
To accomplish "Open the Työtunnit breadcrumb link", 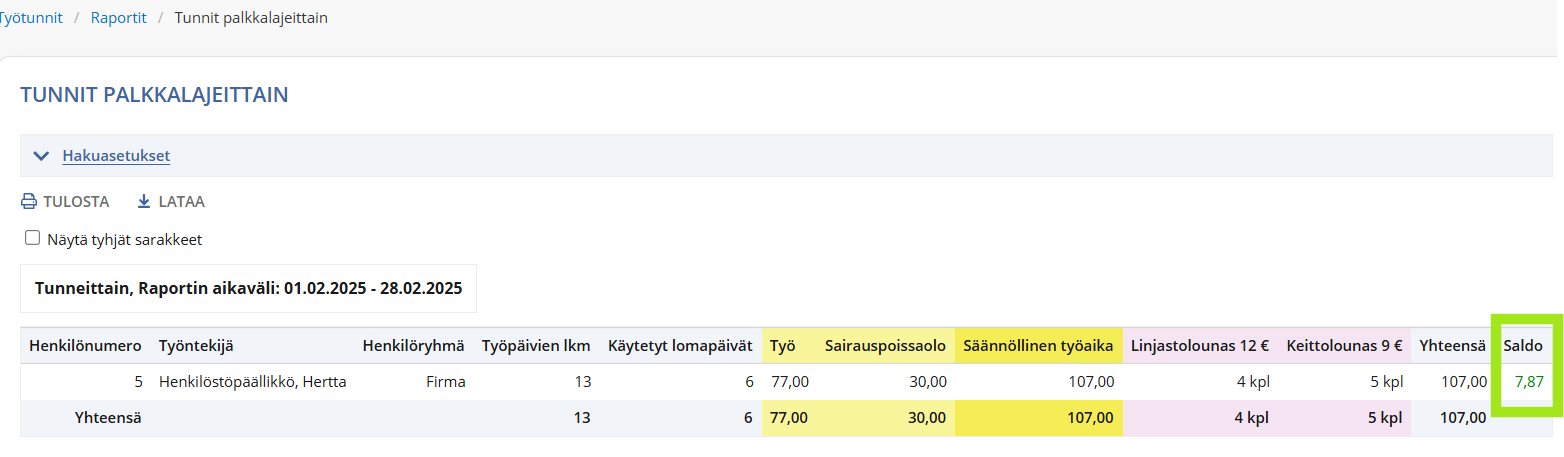I will [x=30, y=18].
